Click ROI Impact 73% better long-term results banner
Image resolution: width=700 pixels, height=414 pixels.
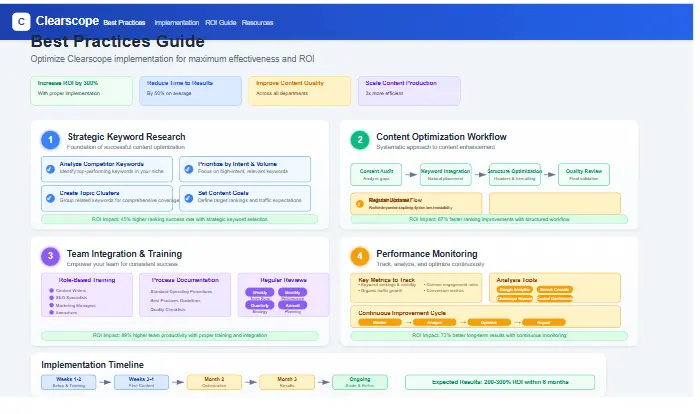click(489, 335)
